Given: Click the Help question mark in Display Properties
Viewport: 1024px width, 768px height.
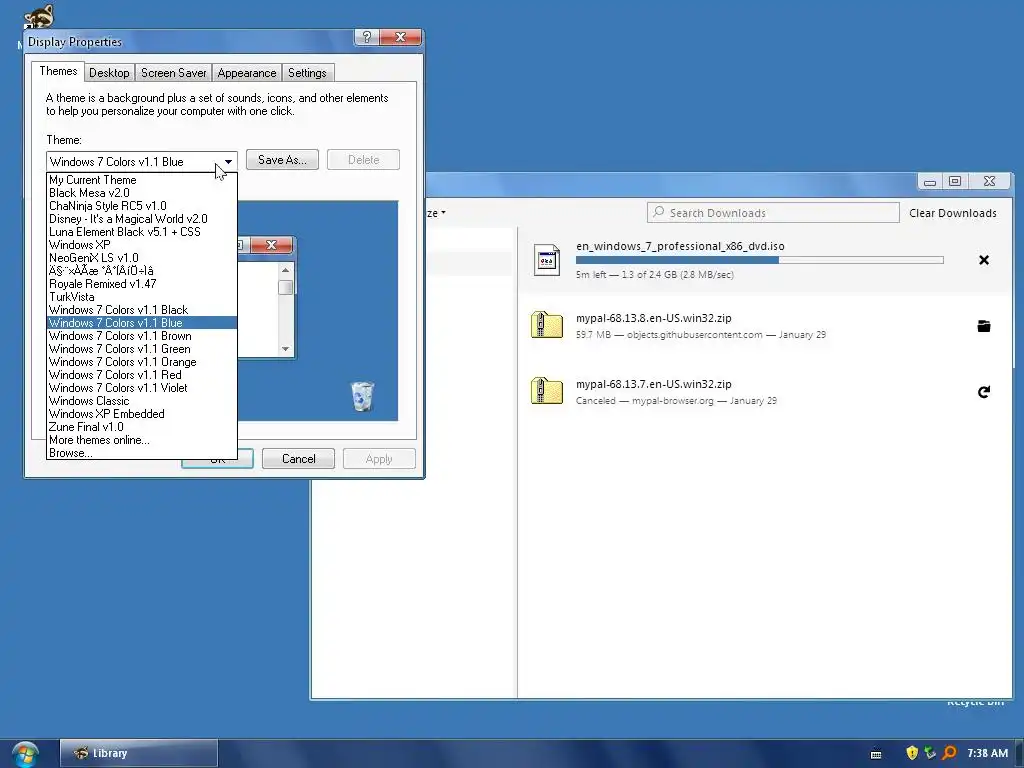Looking at the screenshot, I should [366, 37].
